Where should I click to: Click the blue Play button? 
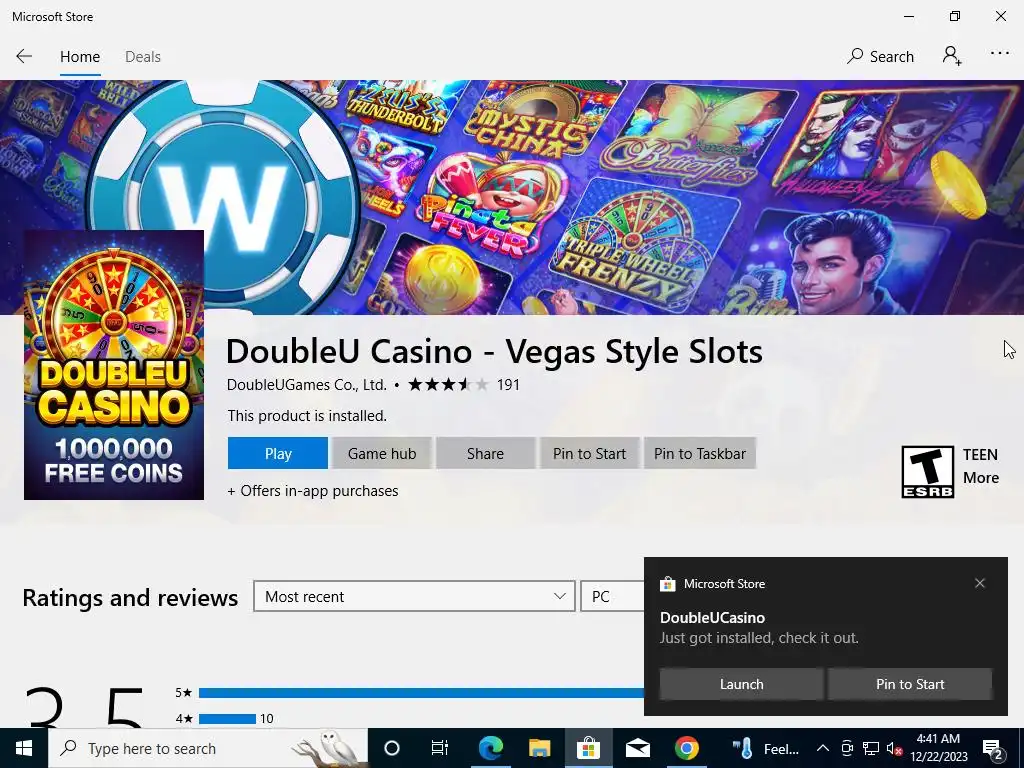[278, 453]
